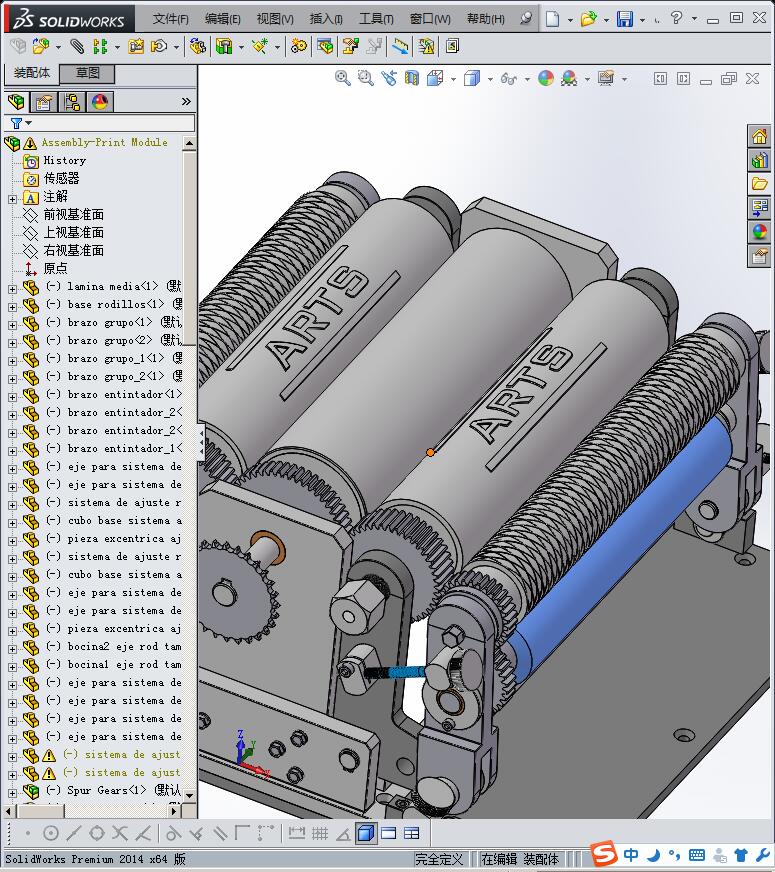Viewport: 775px width, 872px height.
Task: Open the Appearances sphere icon in task pane
Action: [759, 231]
